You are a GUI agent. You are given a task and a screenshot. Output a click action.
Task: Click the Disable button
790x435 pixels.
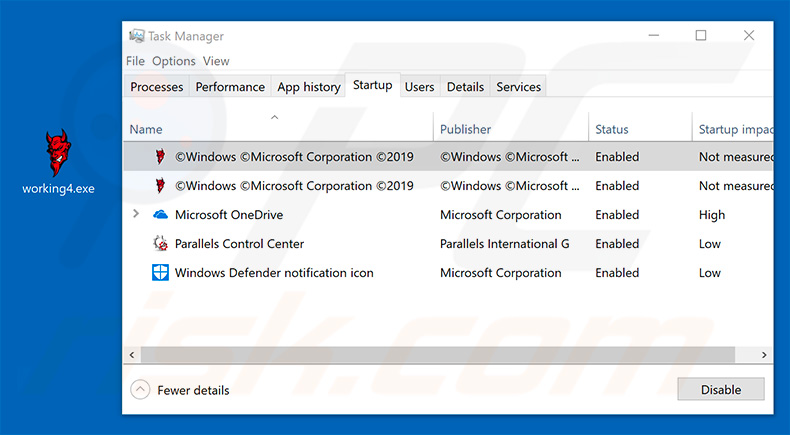pyautogui.click(x=721, y=390)
